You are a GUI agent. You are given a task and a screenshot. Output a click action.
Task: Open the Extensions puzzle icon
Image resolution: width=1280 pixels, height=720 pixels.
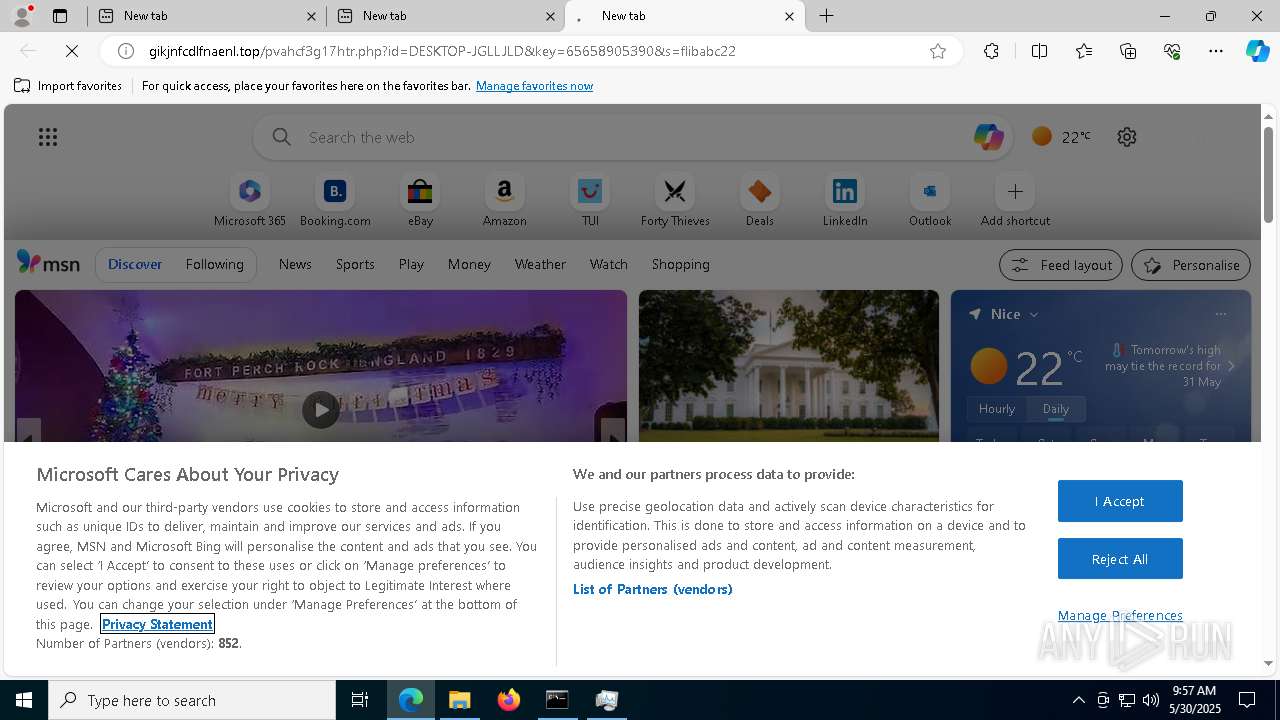[991, 51]
